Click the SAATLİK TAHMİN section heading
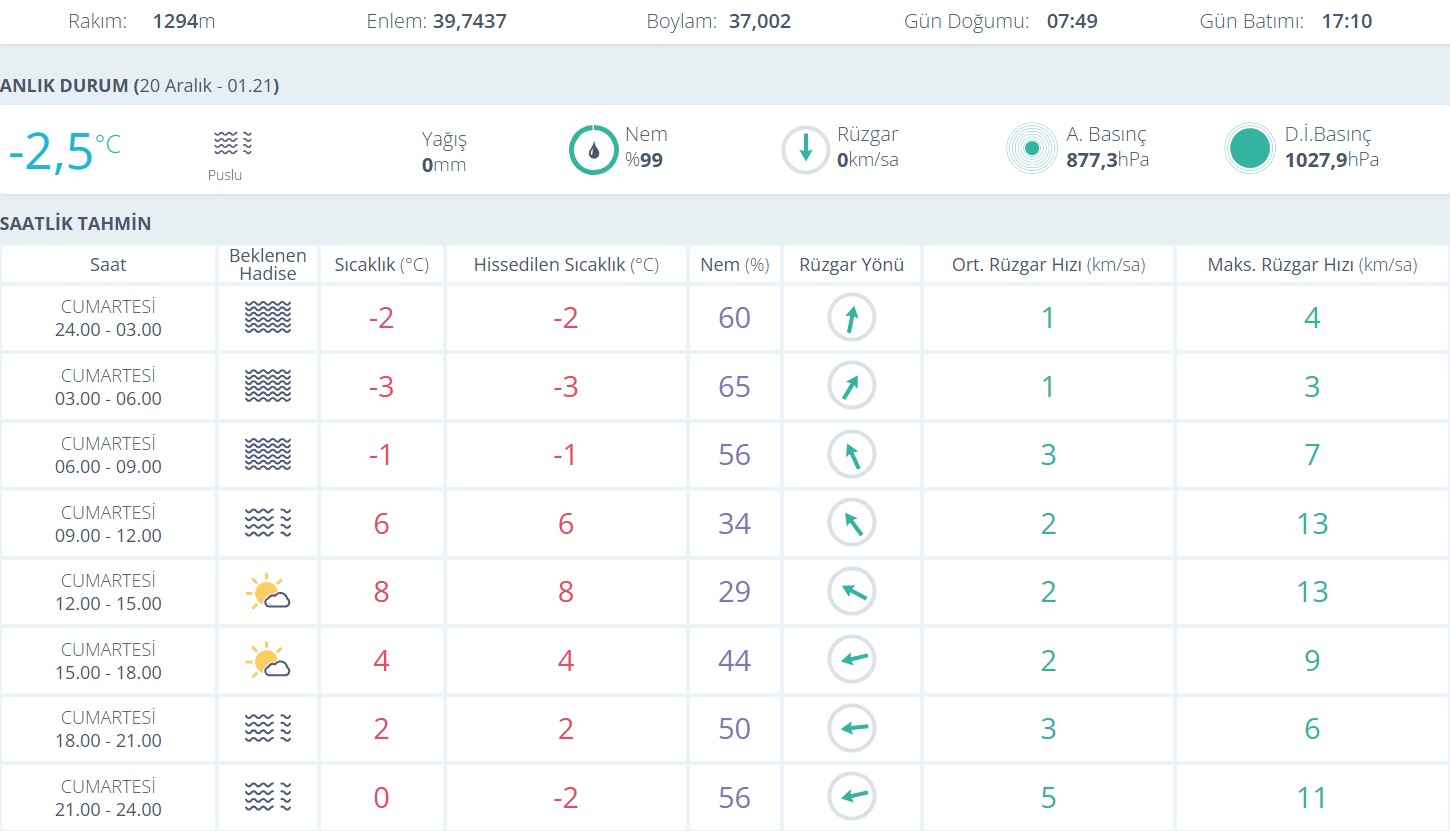 76,223
